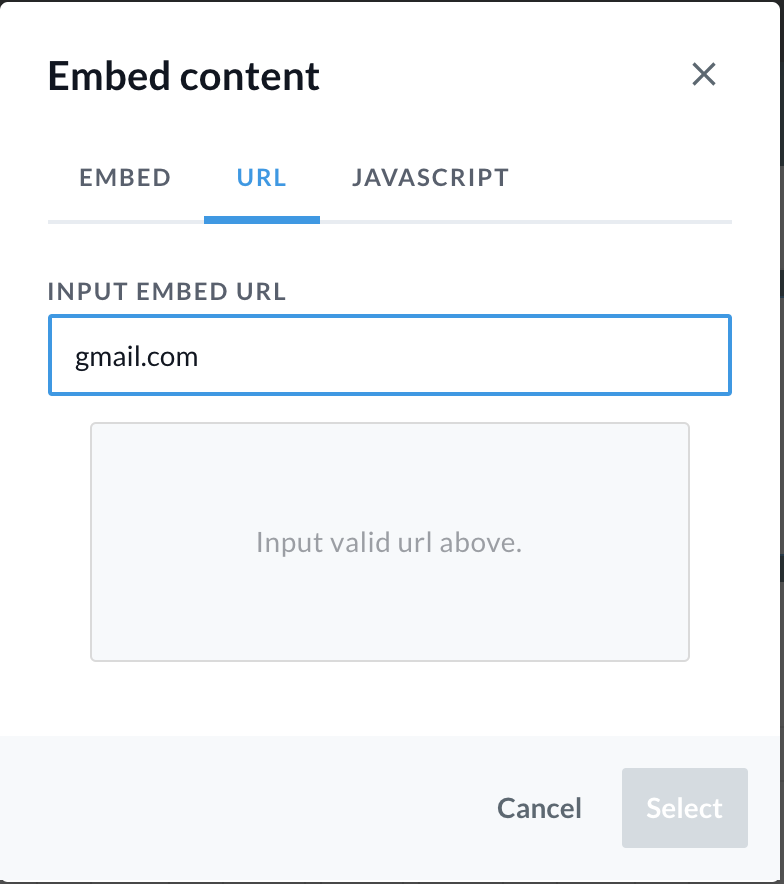Viewport: 784px width, 884px height.
Task: Click the "Embed content" dialog title
Action: pos(184,76)
